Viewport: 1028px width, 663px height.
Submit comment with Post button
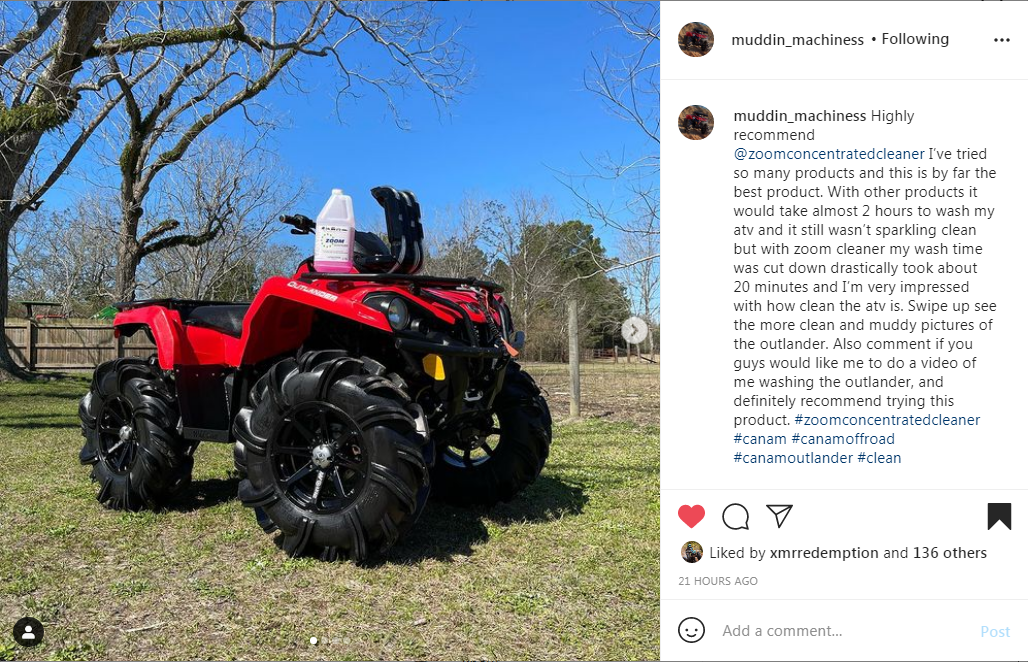click(995, 632)
